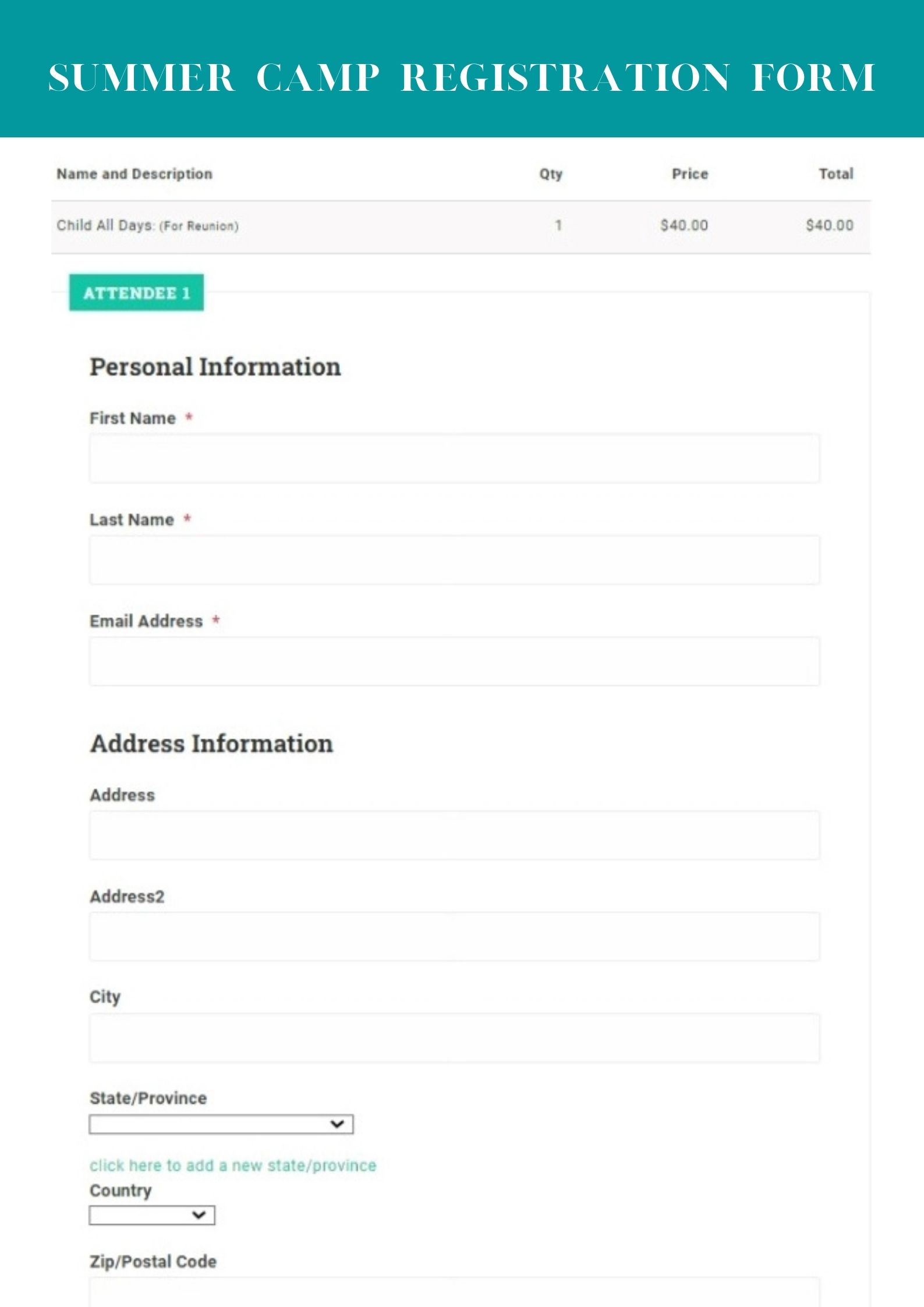
Task: Click the Address input field
Action: (x=454, y=835)
